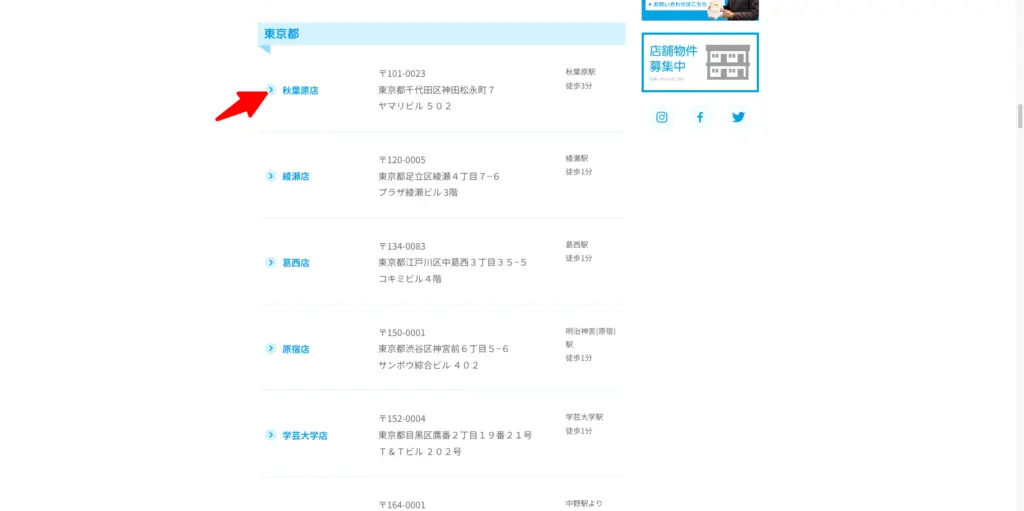The image size is (1024, 511).
Task: Select text ヤマリビル ５０２
Action: [x=415, y=106]
